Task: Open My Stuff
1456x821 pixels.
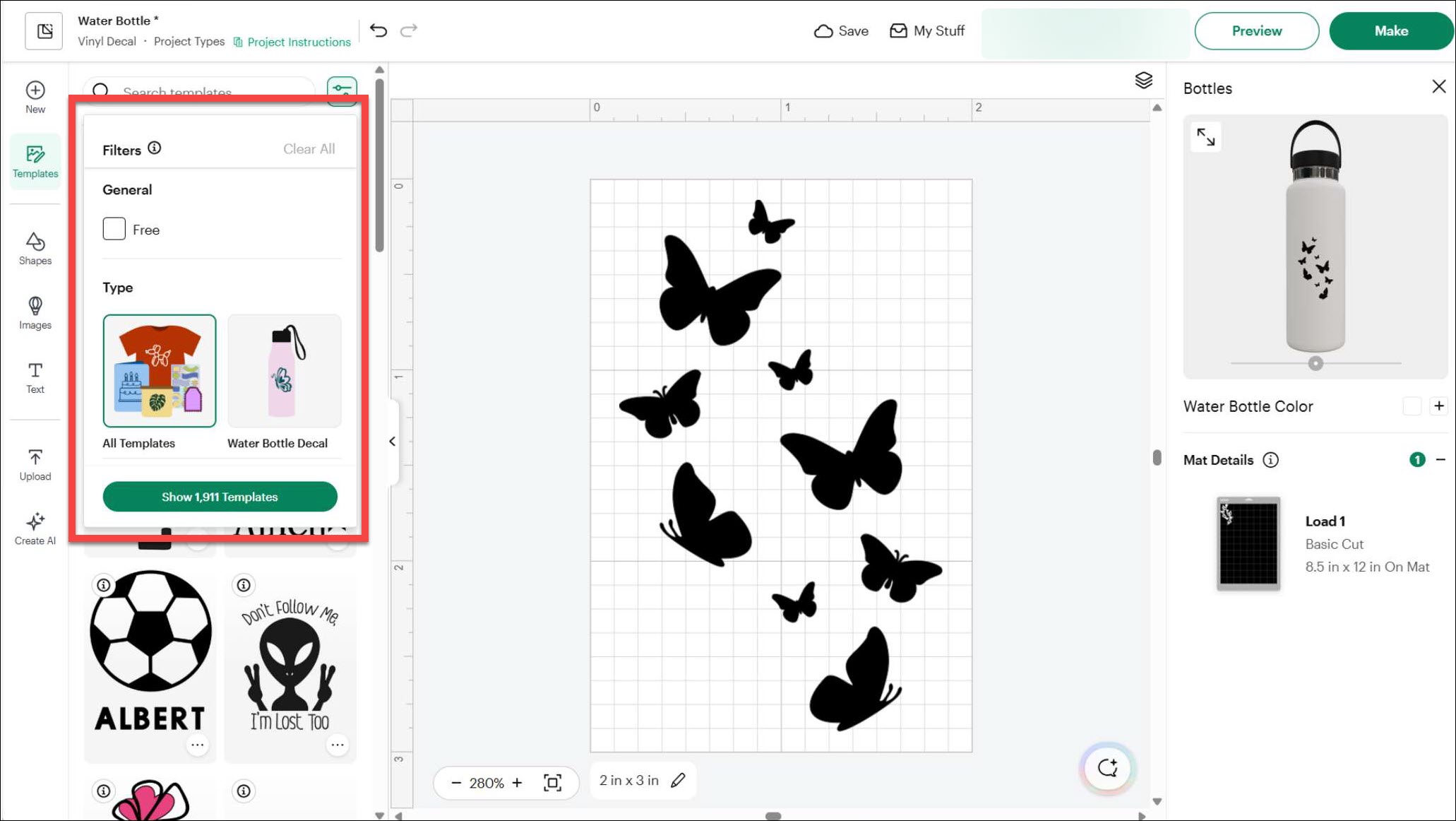Action: [927, 30]
